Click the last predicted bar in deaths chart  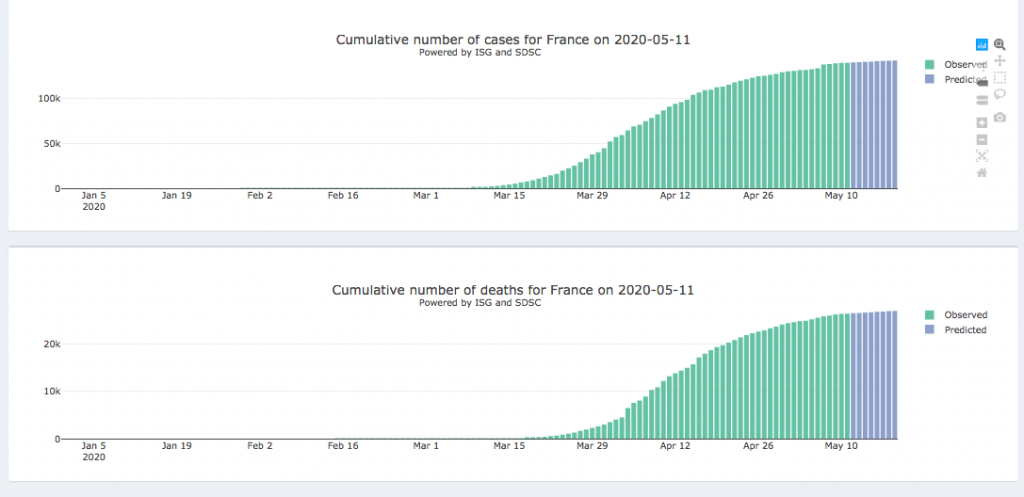pyautogui.click(x=894, y=375)
